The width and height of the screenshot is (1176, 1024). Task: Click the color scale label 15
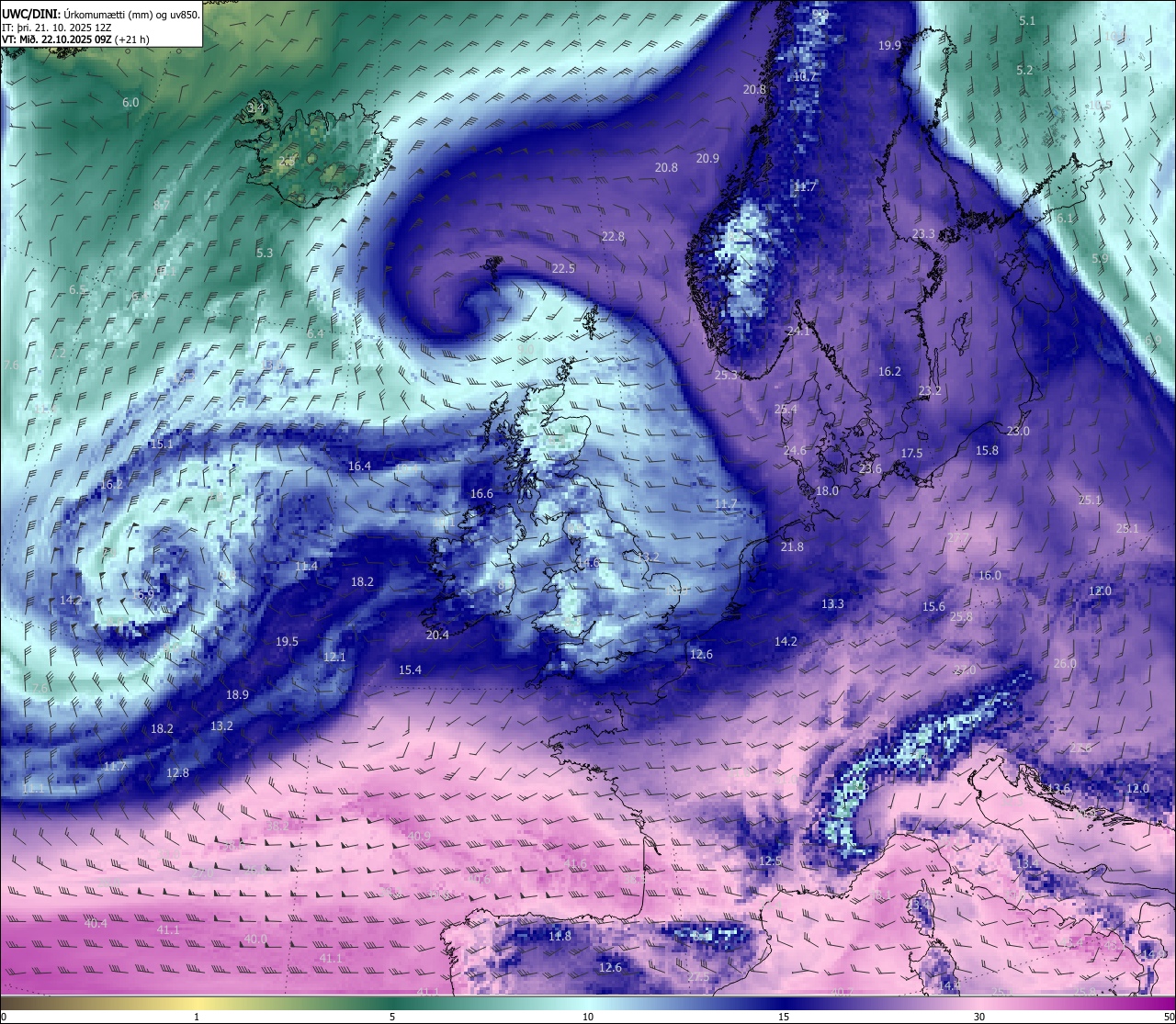click(784, 1017)
